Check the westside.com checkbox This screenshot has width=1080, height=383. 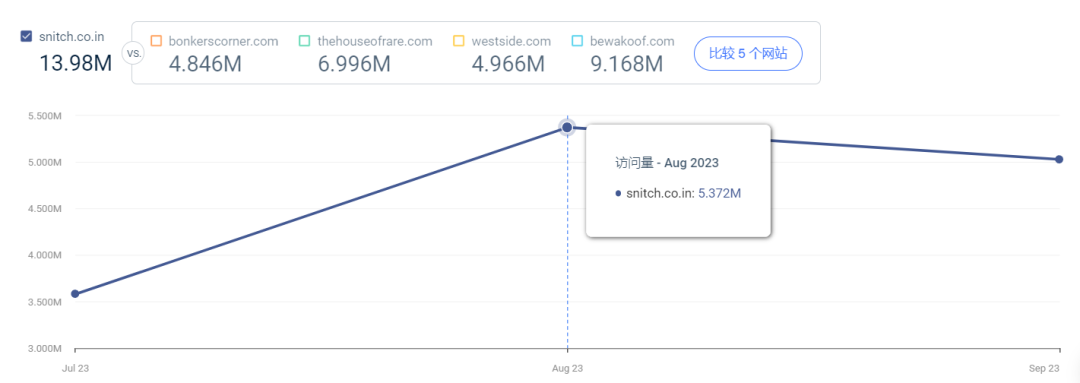click(459, 41)
